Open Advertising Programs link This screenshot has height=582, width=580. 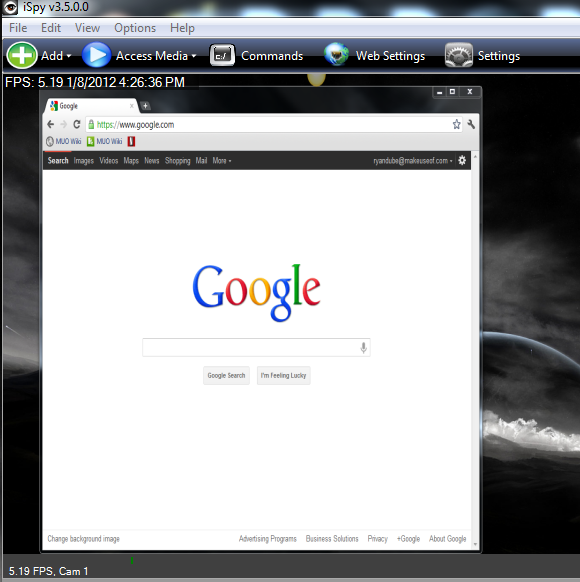tap(268, 539)
